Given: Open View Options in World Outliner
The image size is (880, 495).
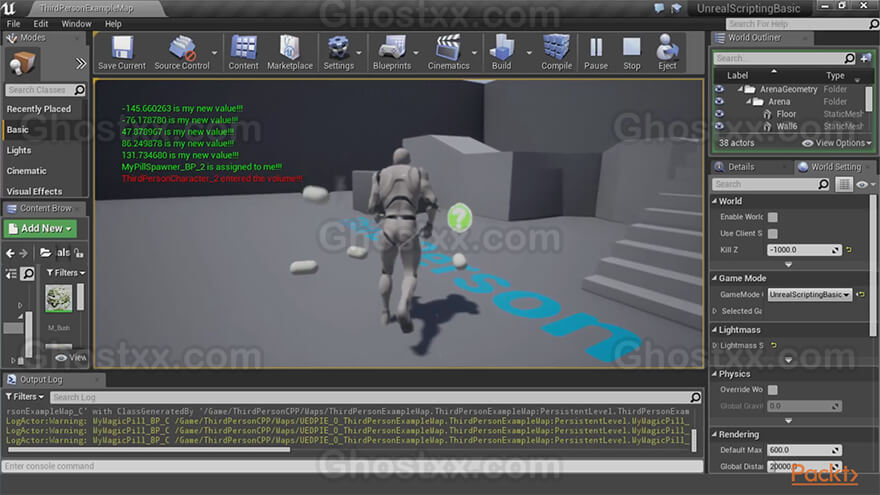Looking at the screenshot, I should (x=837, y=143).
